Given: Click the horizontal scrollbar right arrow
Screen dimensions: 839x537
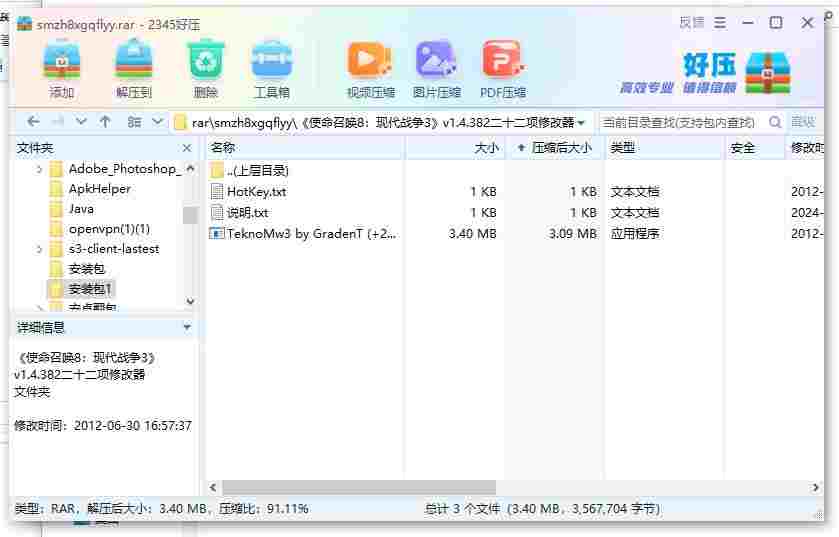Looking at the screenshot, I should (815, 487).
